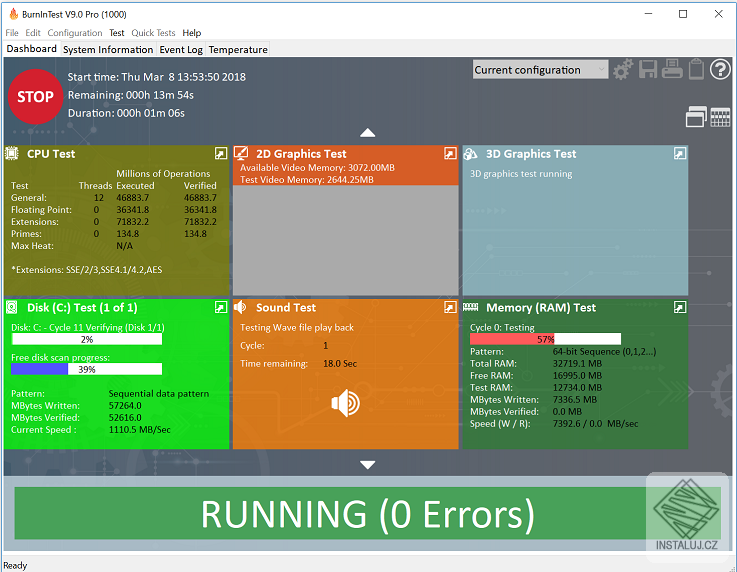
Task: Copy results using the clipboard icon
Action: tap(696, 69)
